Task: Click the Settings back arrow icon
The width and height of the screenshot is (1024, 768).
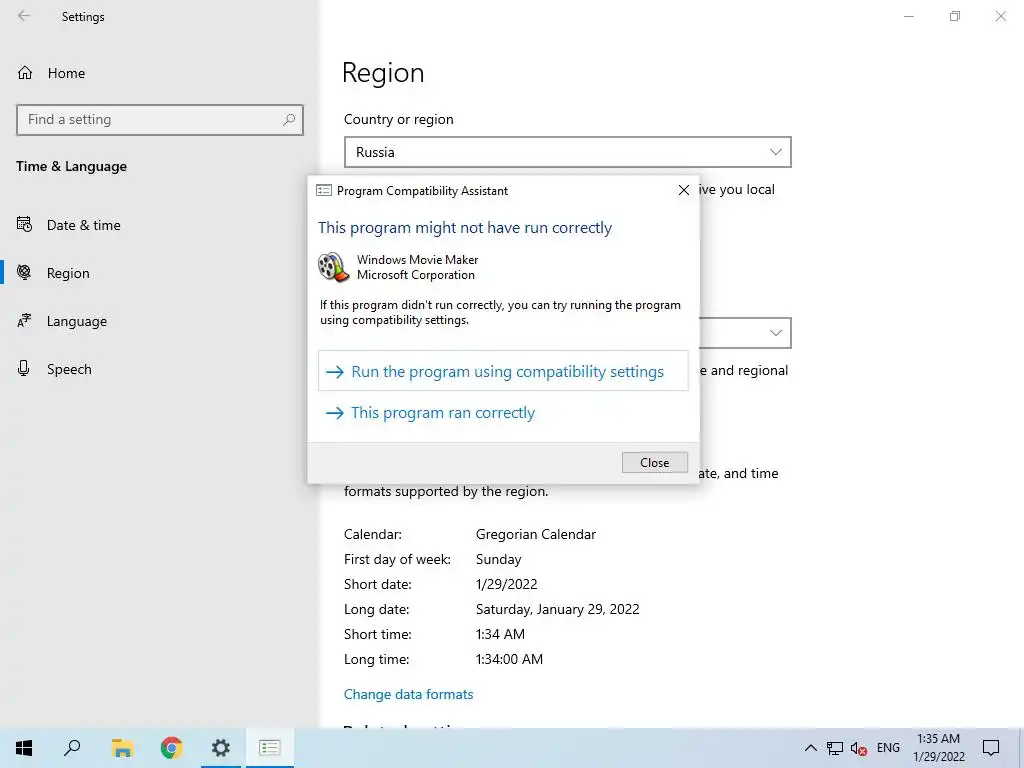Action: 24,16
